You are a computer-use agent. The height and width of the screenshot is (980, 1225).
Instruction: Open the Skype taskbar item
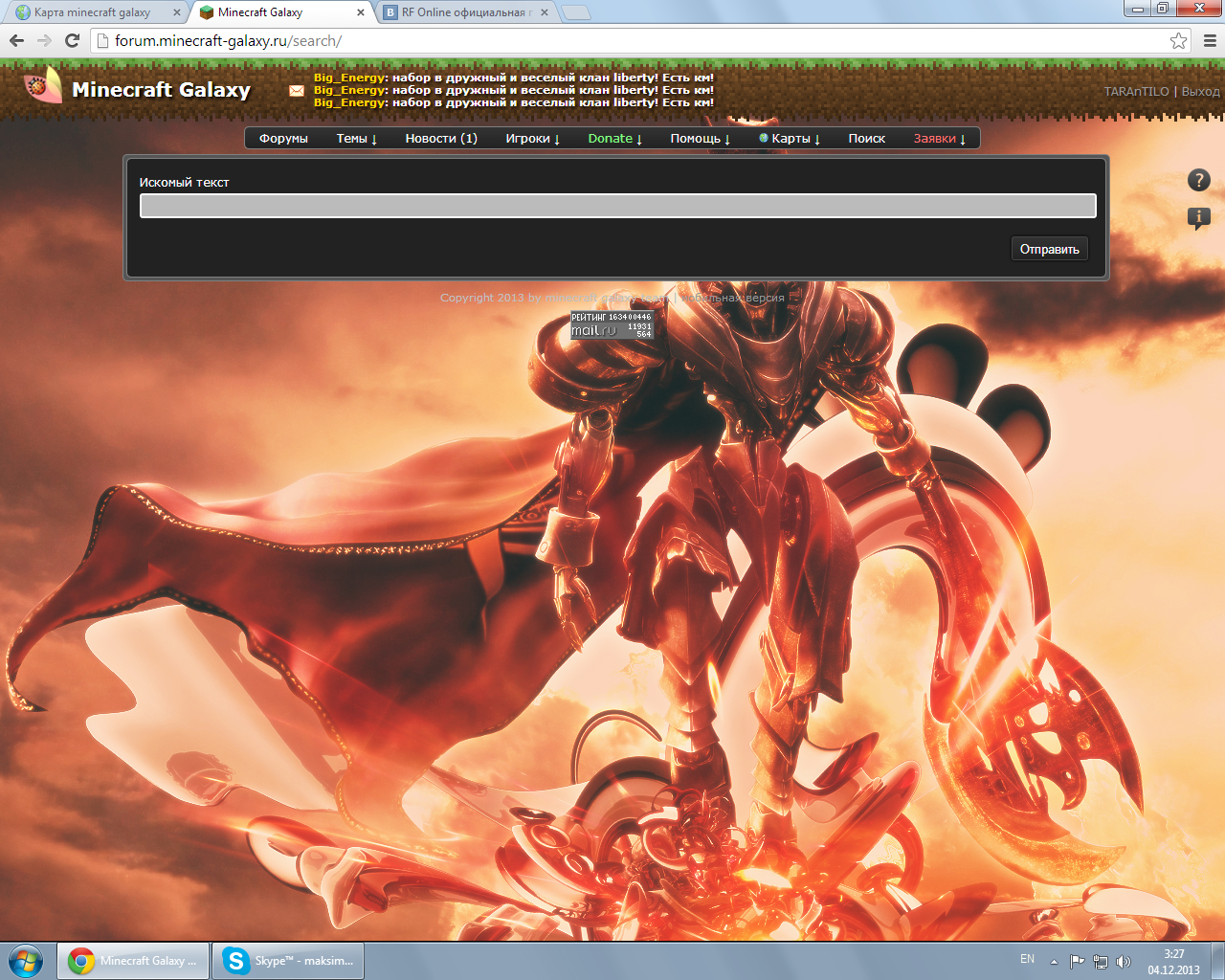pyautogui.click(x=289, y=961)
